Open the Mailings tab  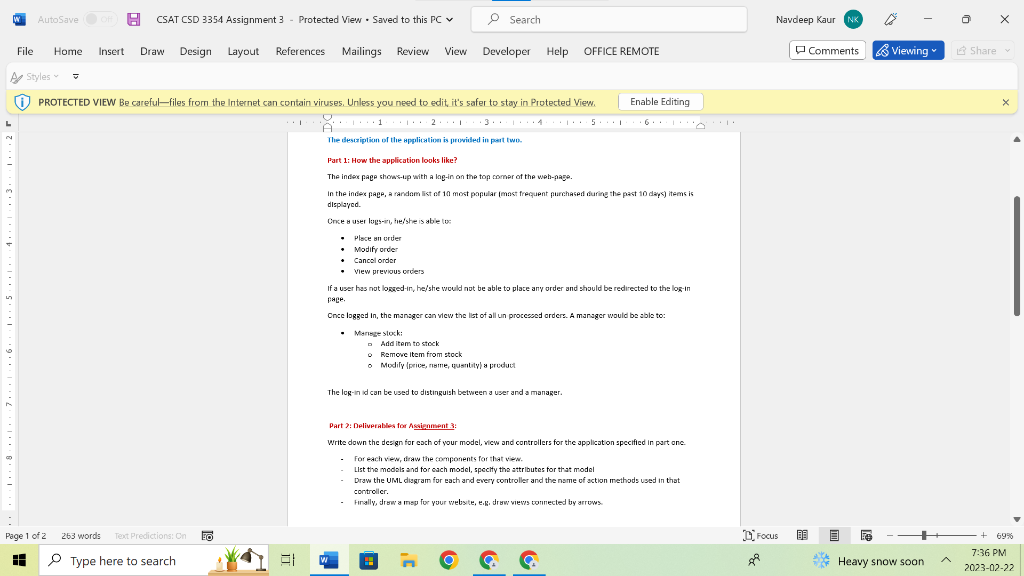pyautogui.click(x=361, y=51)
